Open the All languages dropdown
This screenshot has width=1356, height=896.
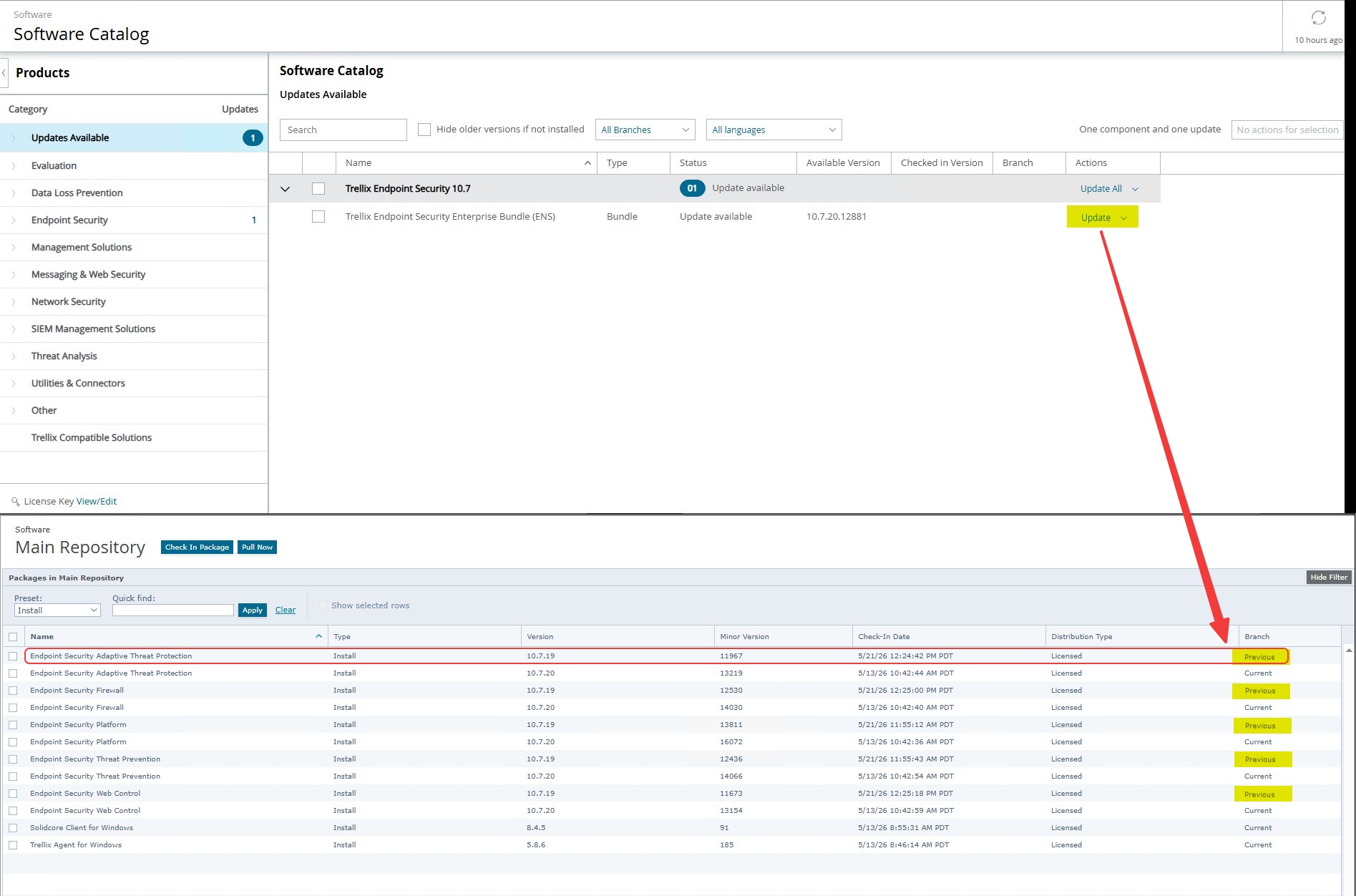(x=774, y=130)
